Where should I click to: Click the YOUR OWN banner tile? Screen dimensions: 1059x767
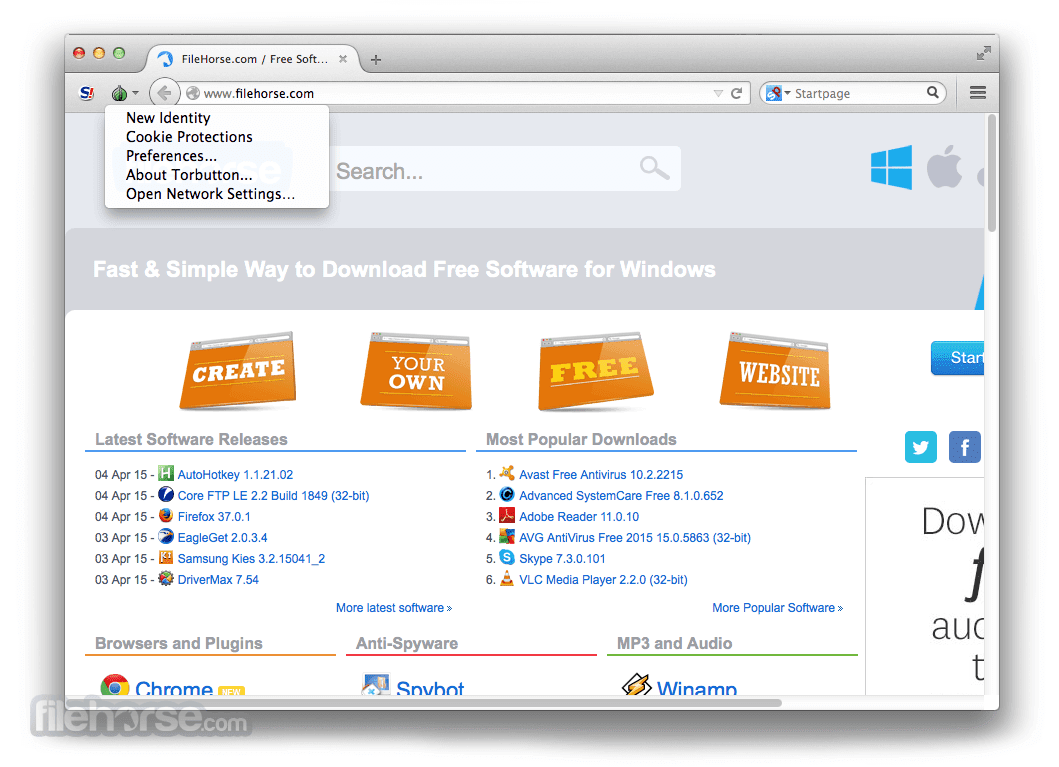point(417,371)
